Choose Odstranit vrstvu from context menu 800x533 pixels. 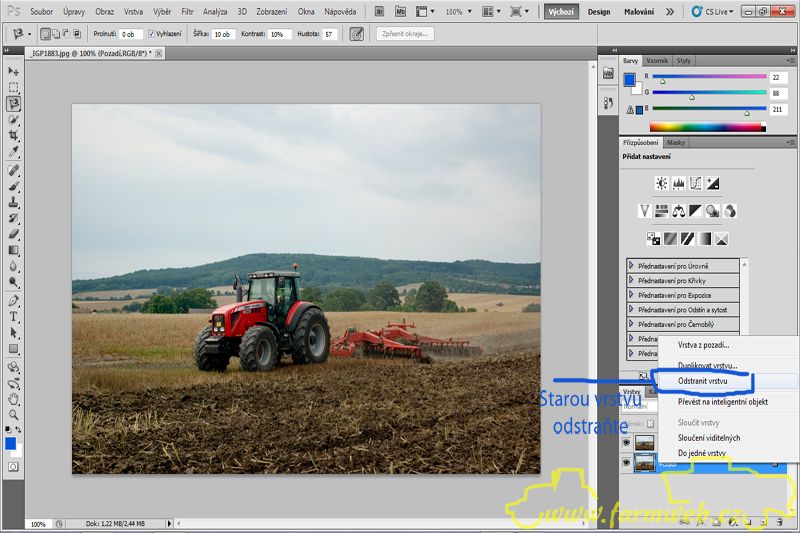(x=703, y=382)
